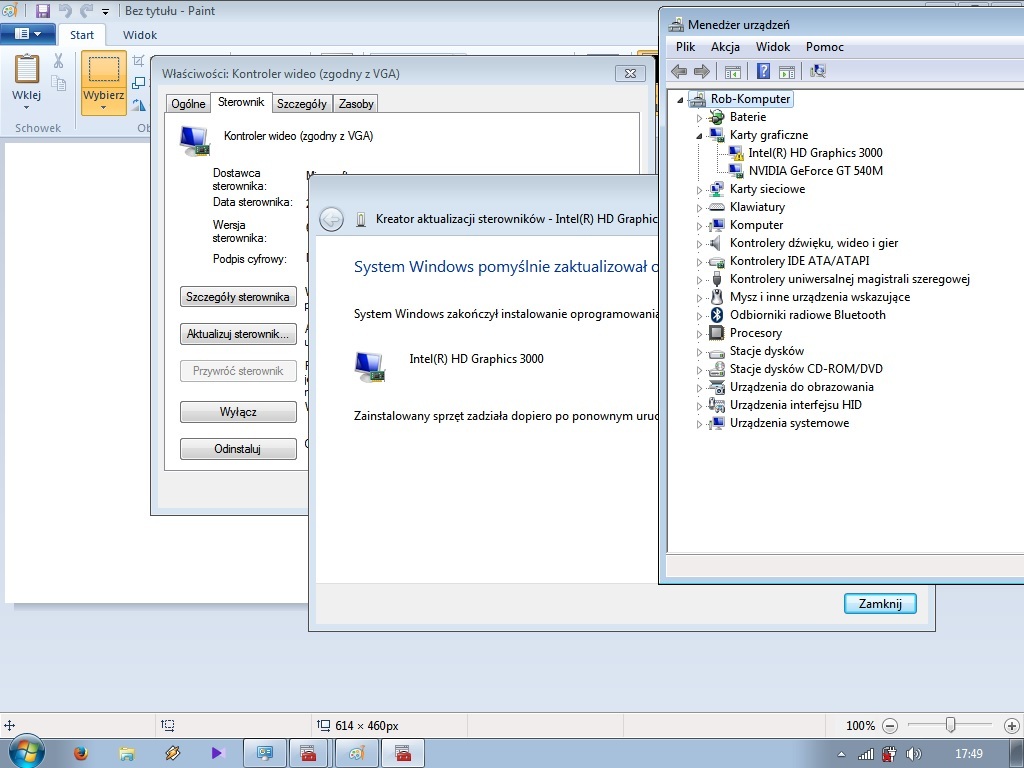
Task: Select NVIDIA GeForce GT 540M in device tree
Action: pyautogui.click(x=816, y=170)
